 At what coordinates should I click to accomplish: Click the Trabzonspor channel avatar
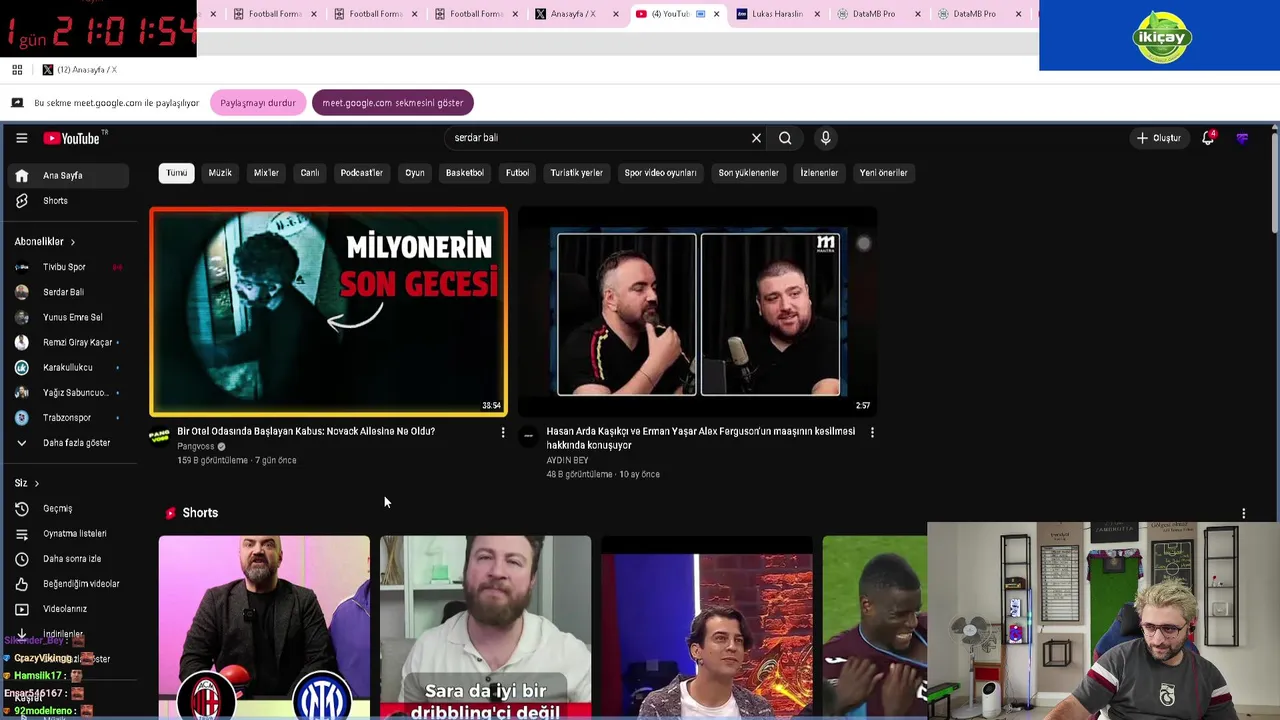[22, 418]
